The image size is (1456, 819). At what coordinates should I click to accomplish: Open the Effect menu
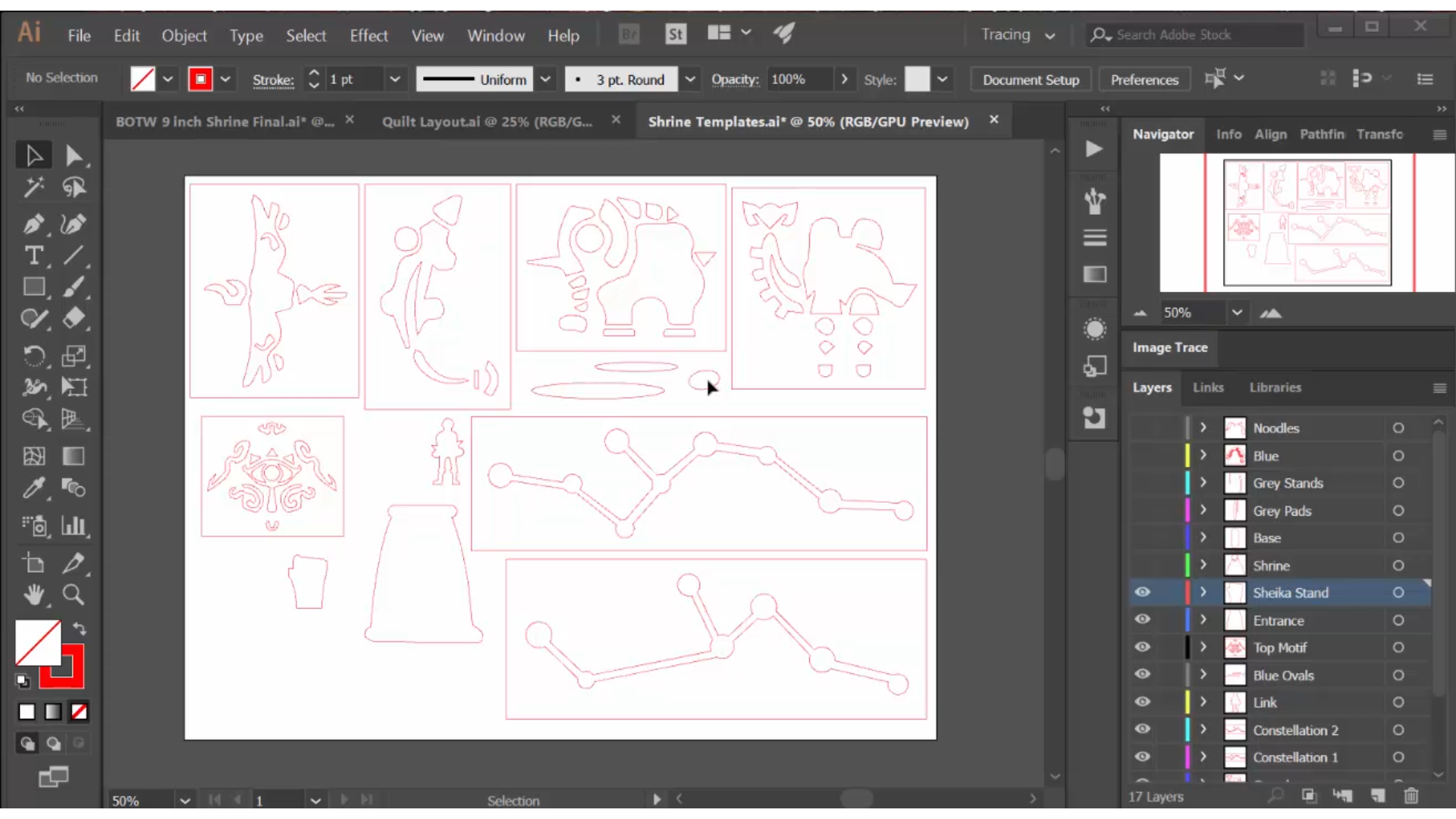(369, 36)
